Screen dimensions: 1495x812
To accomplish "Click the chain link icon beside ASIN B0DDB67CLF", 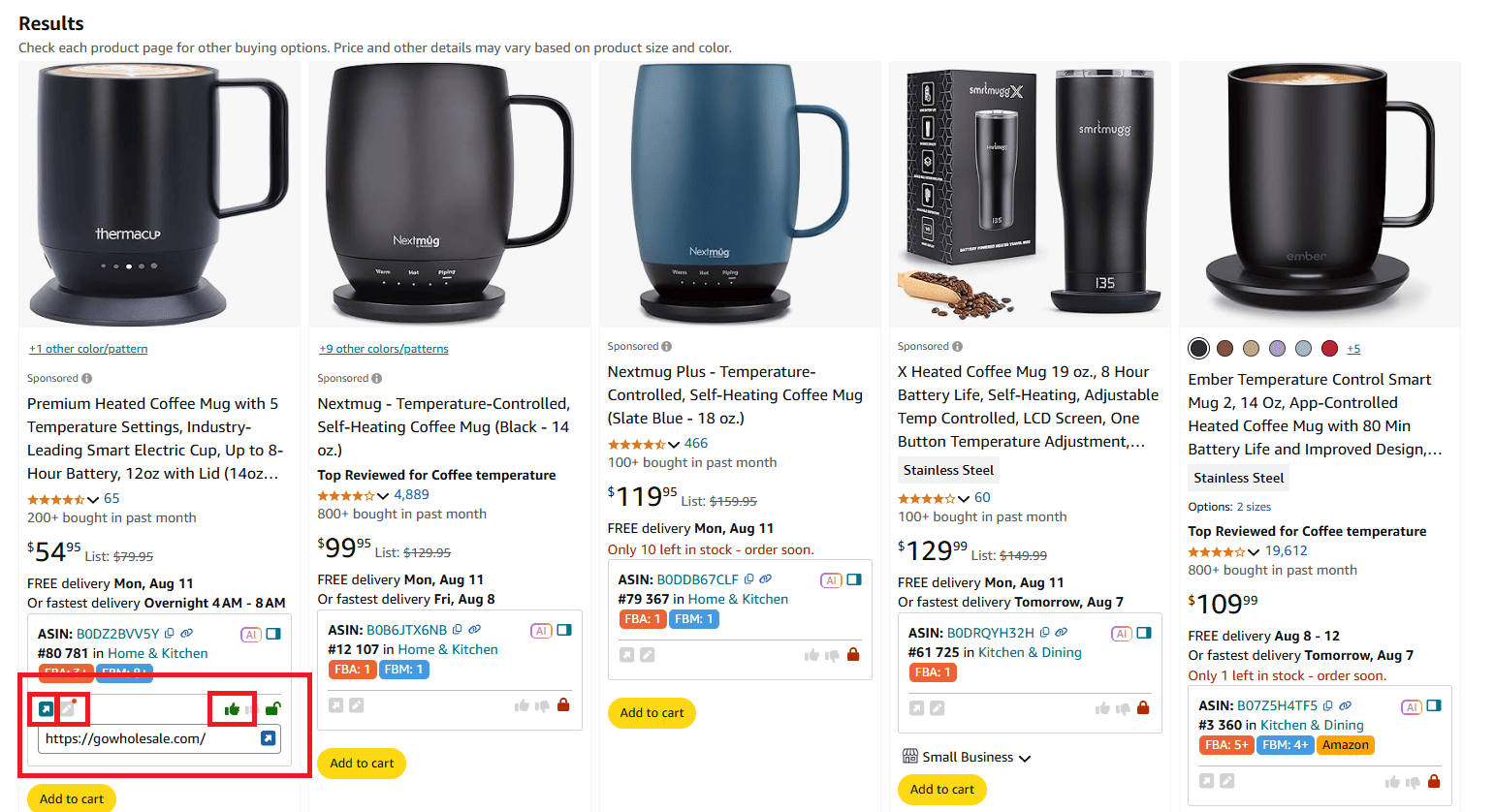I will pyautogui.click(x=765, y=578).
